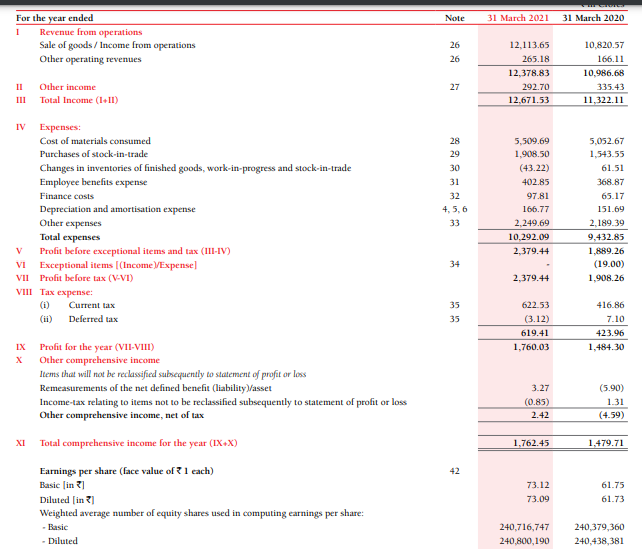This screenshot has width=642, height=549.
Task: Click the 'Deferred tax' row label
Action: (96, 319)
